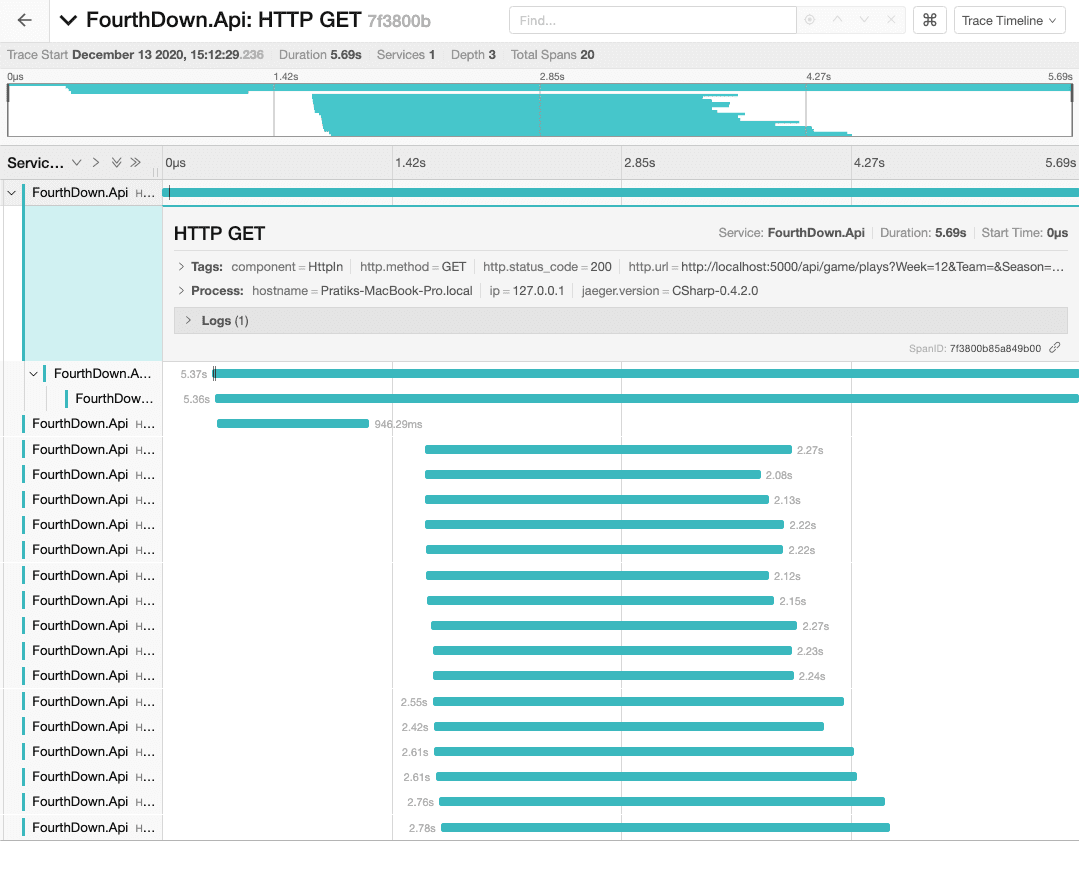Viewport: 1079px width, 884px height.
Task: Click the locate matching span target icon
Action: (x=810, y=20)
